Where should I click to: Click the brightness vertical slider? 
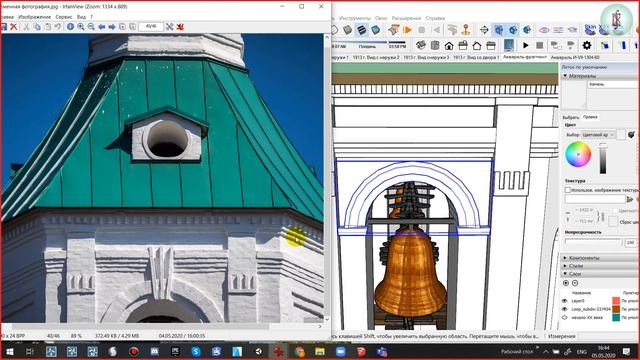pyautogui.click(x=603, y=159)
